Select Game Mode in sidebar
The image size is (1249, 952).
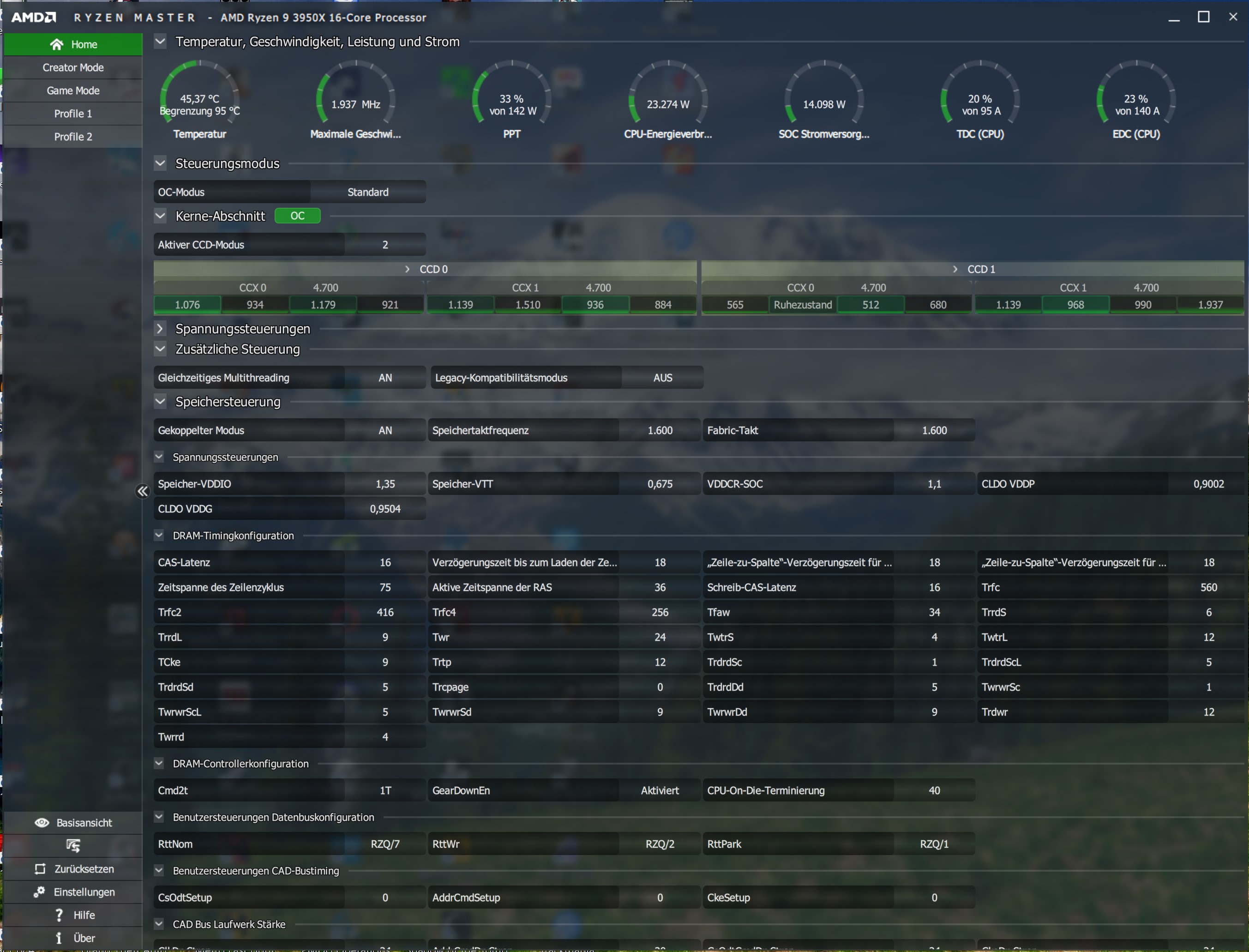[73, 90]
